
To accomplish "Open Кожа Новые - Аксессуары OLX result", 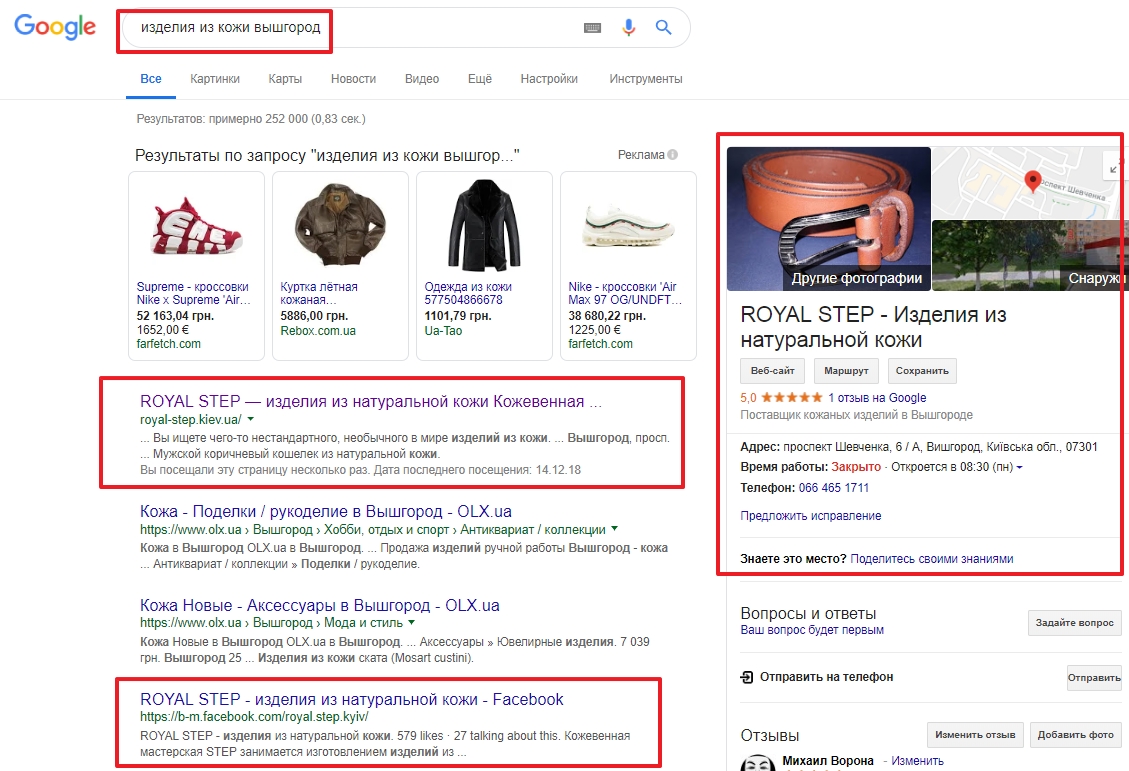I will (320, 605).
